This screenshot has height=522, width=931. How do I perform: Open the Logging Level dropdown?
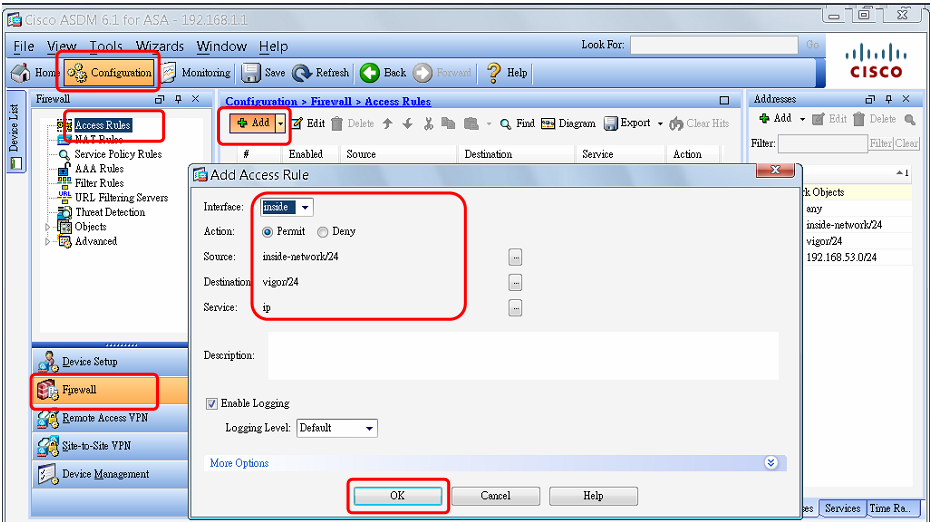point(337,428)
